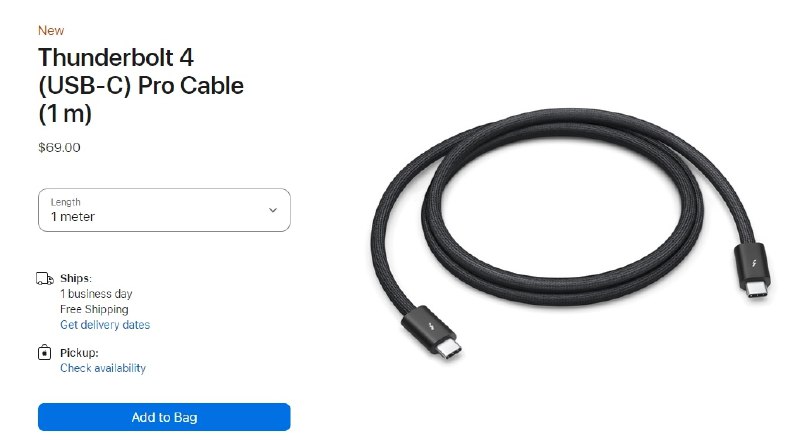Click the Pickup: label
Screen dimensions: 800x445
point(79,353)
